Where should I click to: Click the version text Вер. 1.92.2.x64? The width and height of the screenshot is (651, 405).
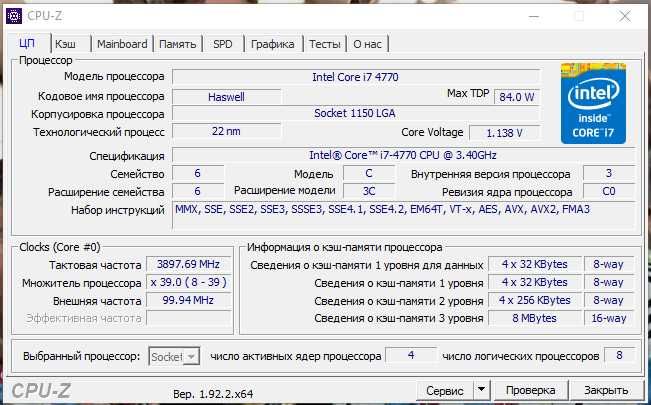click(x=213, y=394)
